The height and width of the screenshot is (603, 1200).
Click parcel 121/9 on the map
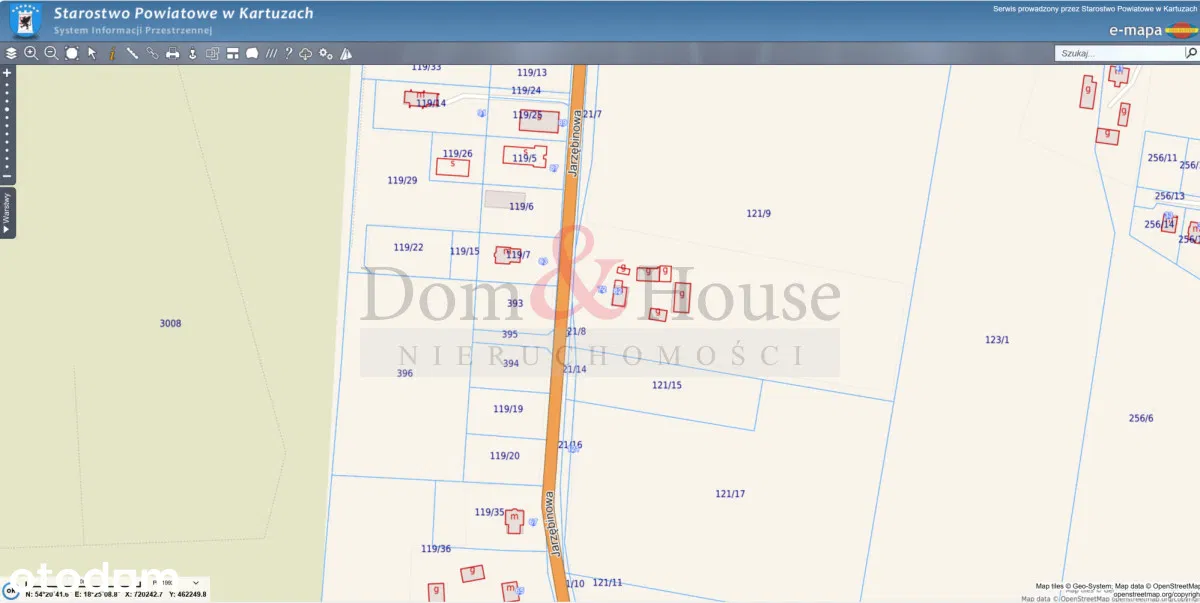(x=759, y=213)
